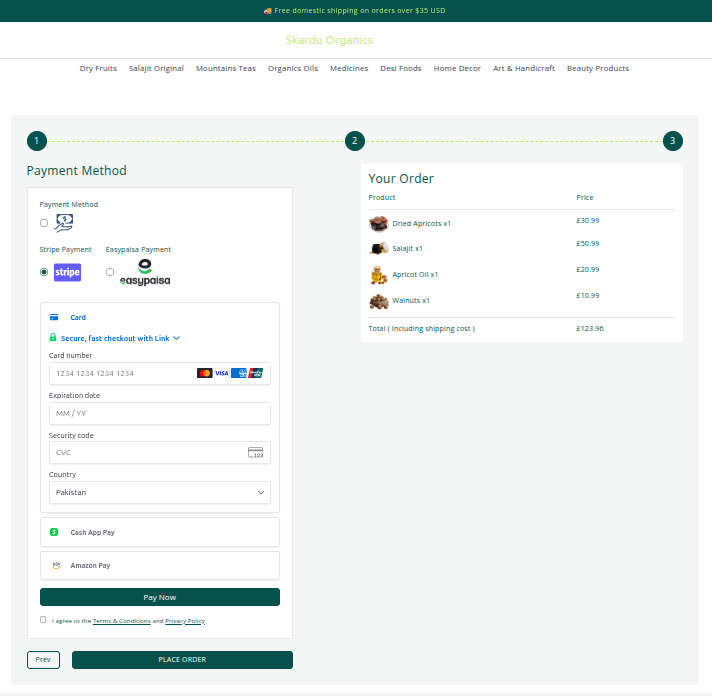Screen dimensions: 712x696
Task: Click the Cash App Pay icon
Action: [54, 532]
